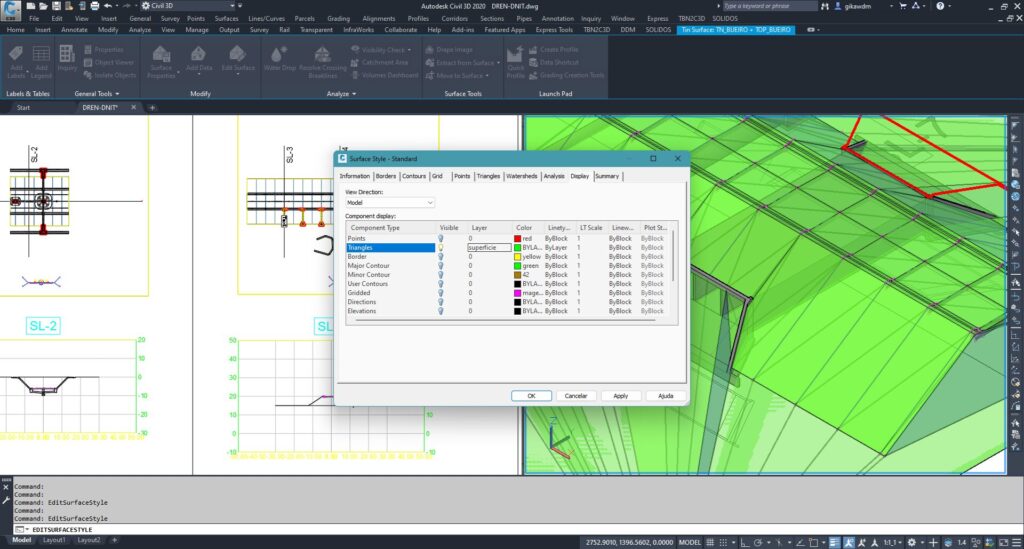The image size is (1024, 549).
Task: Click the keyword search box in title bar
Action: (769, 6)
